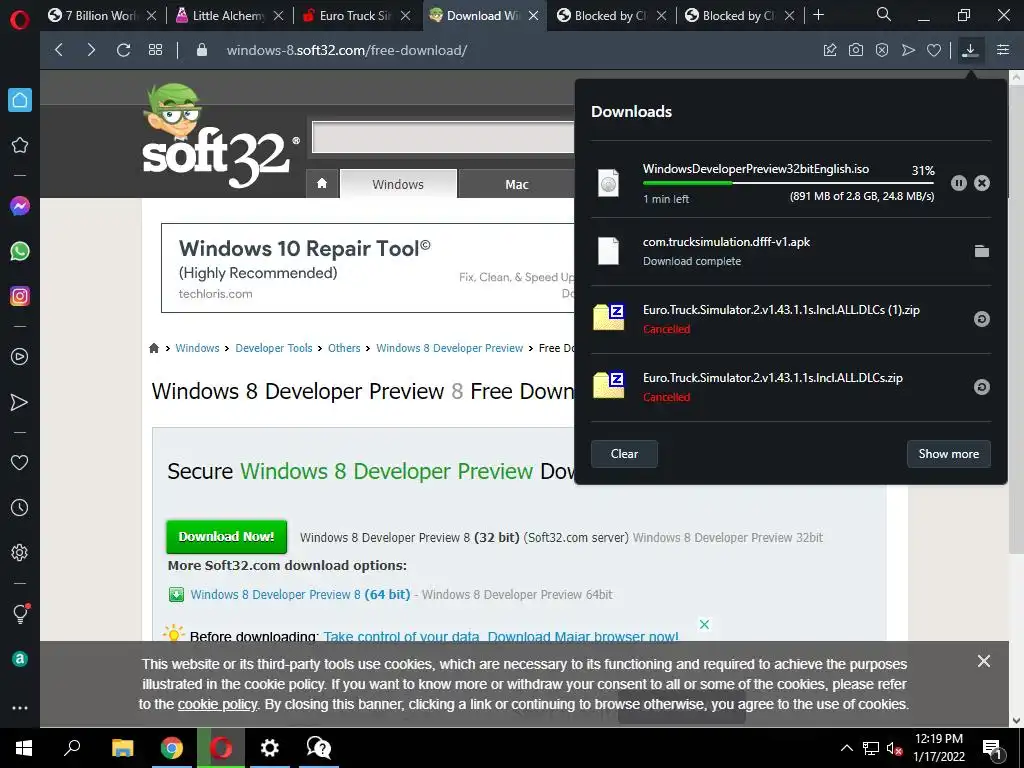Toggle the Downloads toolbar button
1024x768 pixels.
970,50
